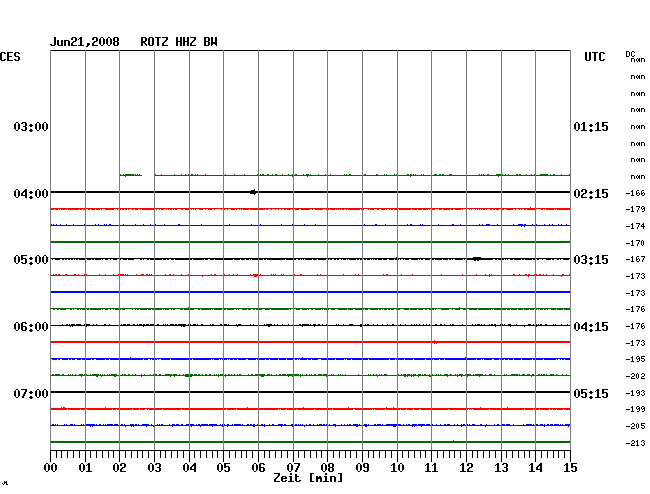Click minute tick label 08
The height and width of the screenshot is (494, 650).
point(327,468)
